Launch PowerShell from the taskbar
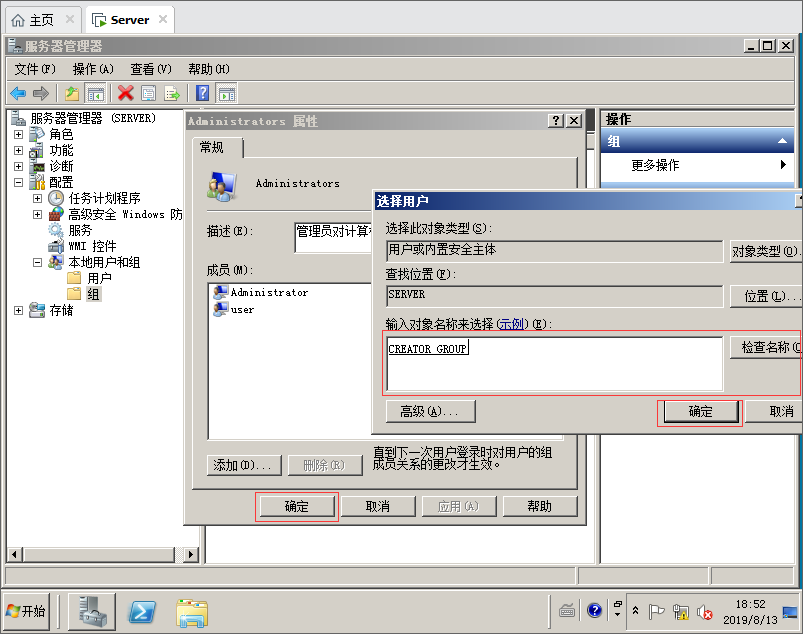The image size is (803, 634). [145, 611]
